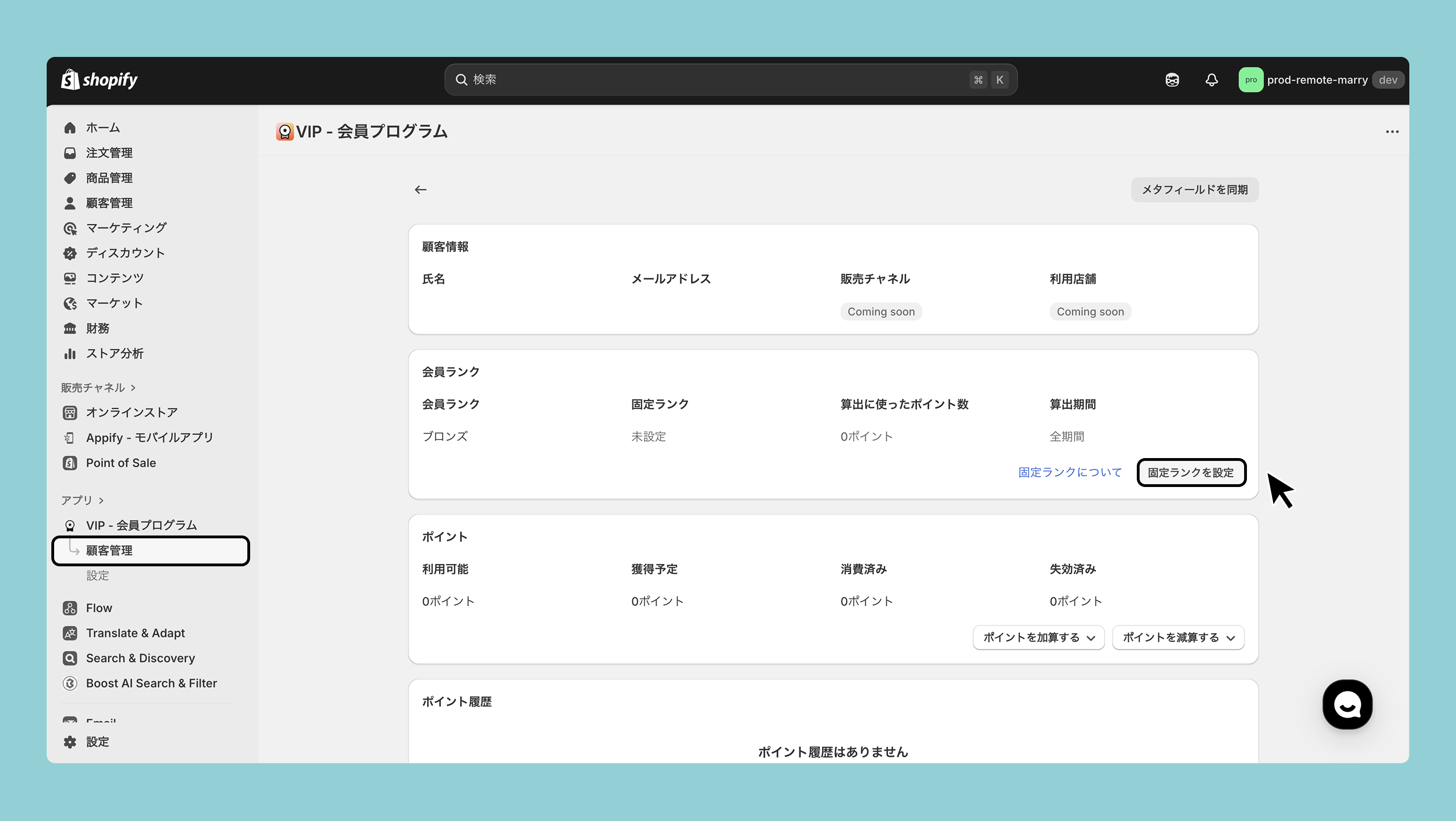This screenshot has height=821, width=1456.
Task: Open the chat support bubble
Action: coord(1347,704)
